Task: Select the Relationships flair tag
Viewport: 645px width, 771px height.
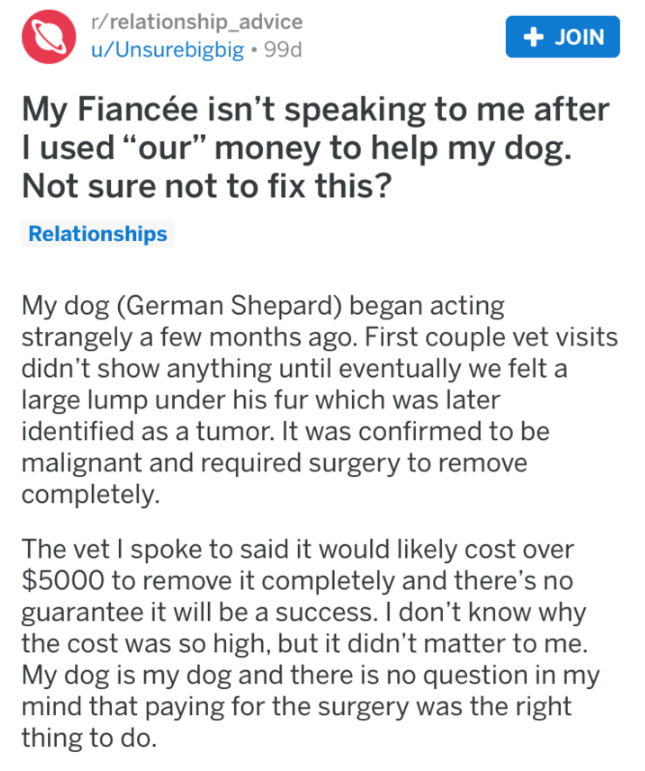Action: coord(97,234)
